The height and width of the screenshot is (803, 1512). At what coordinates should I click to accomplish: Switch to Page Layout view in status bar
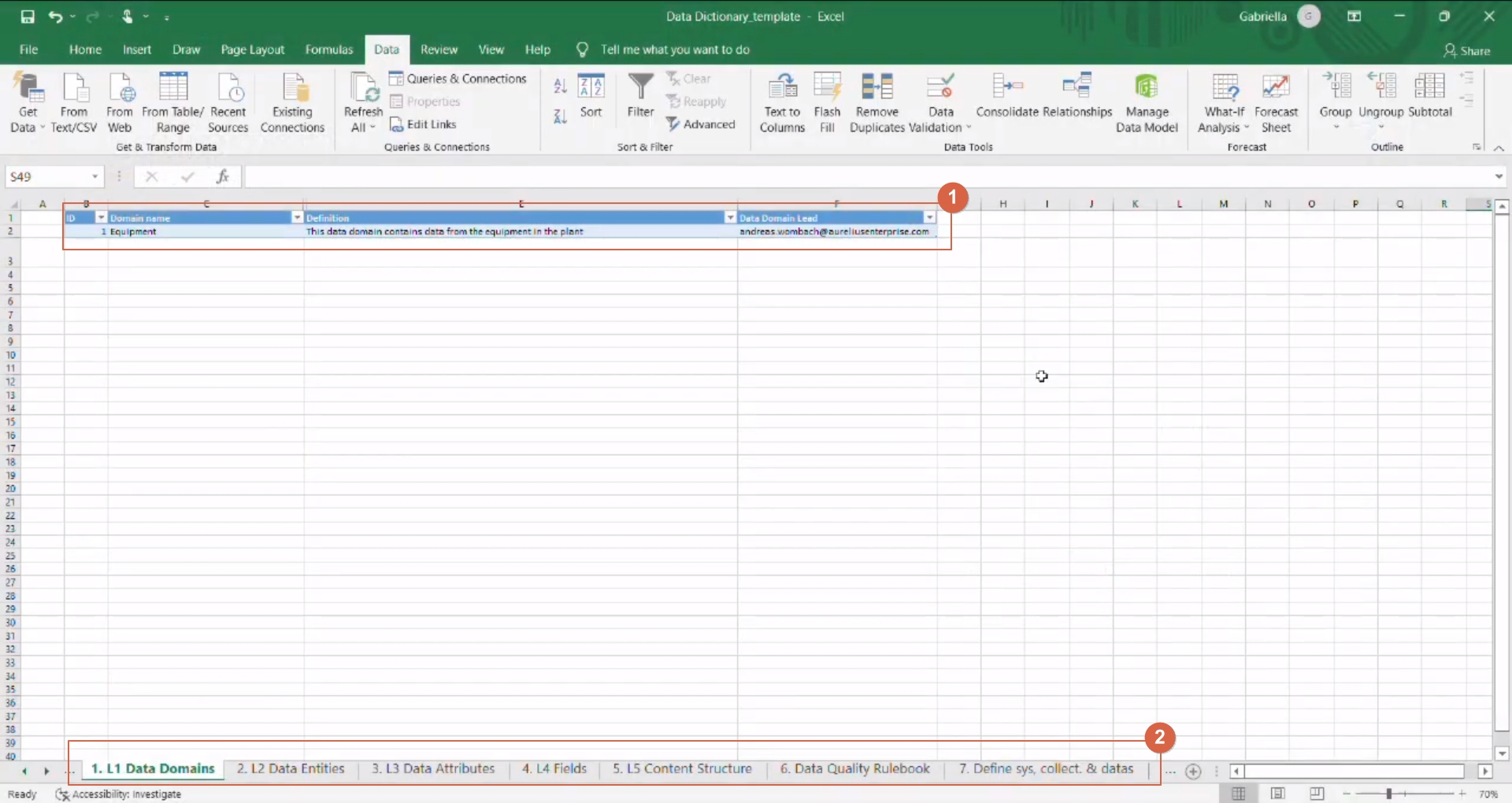[x=1277, y=794]
